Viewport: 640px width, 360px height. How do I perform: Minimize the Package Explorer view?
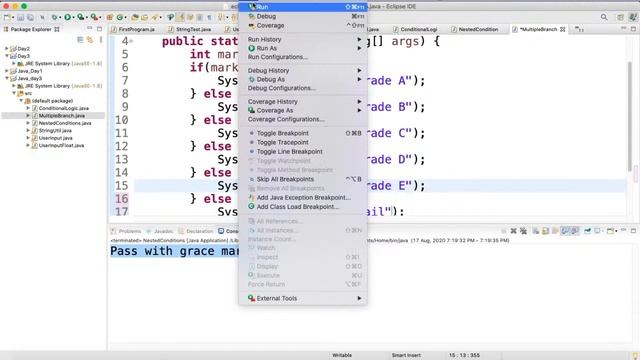tap(89, 29)
